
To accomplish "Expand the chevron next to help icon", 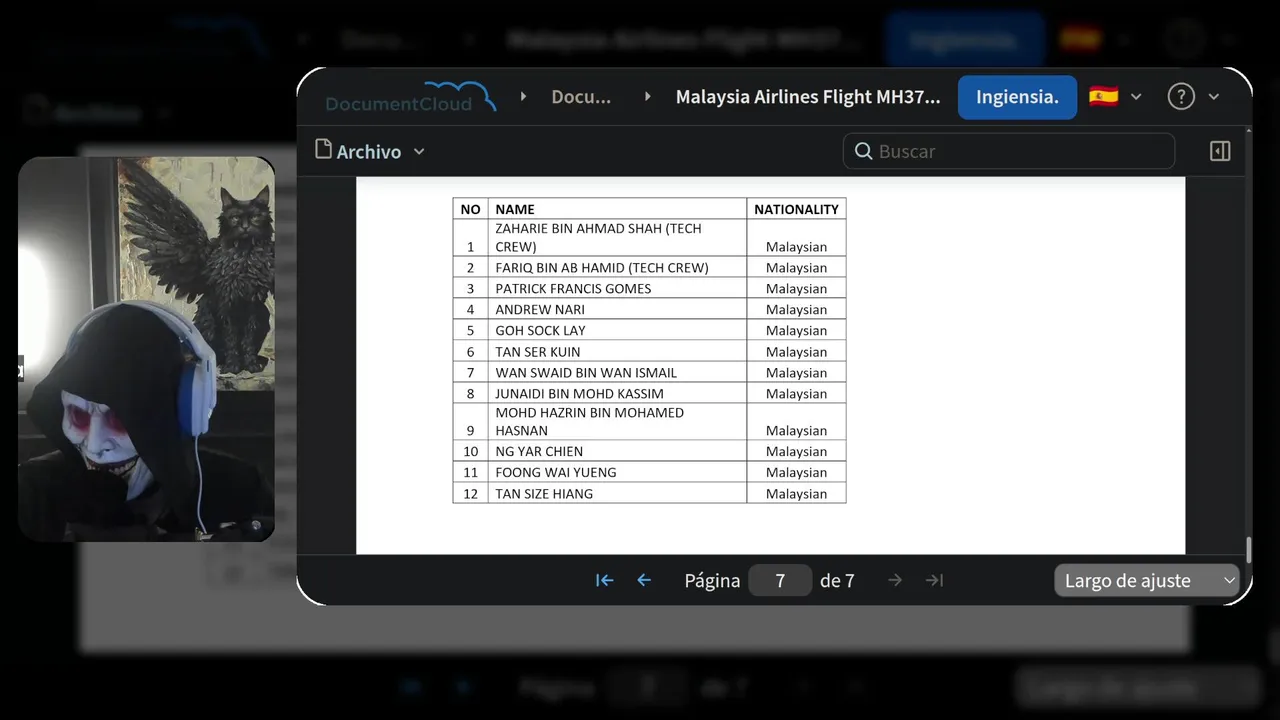I will [1214, 97].
